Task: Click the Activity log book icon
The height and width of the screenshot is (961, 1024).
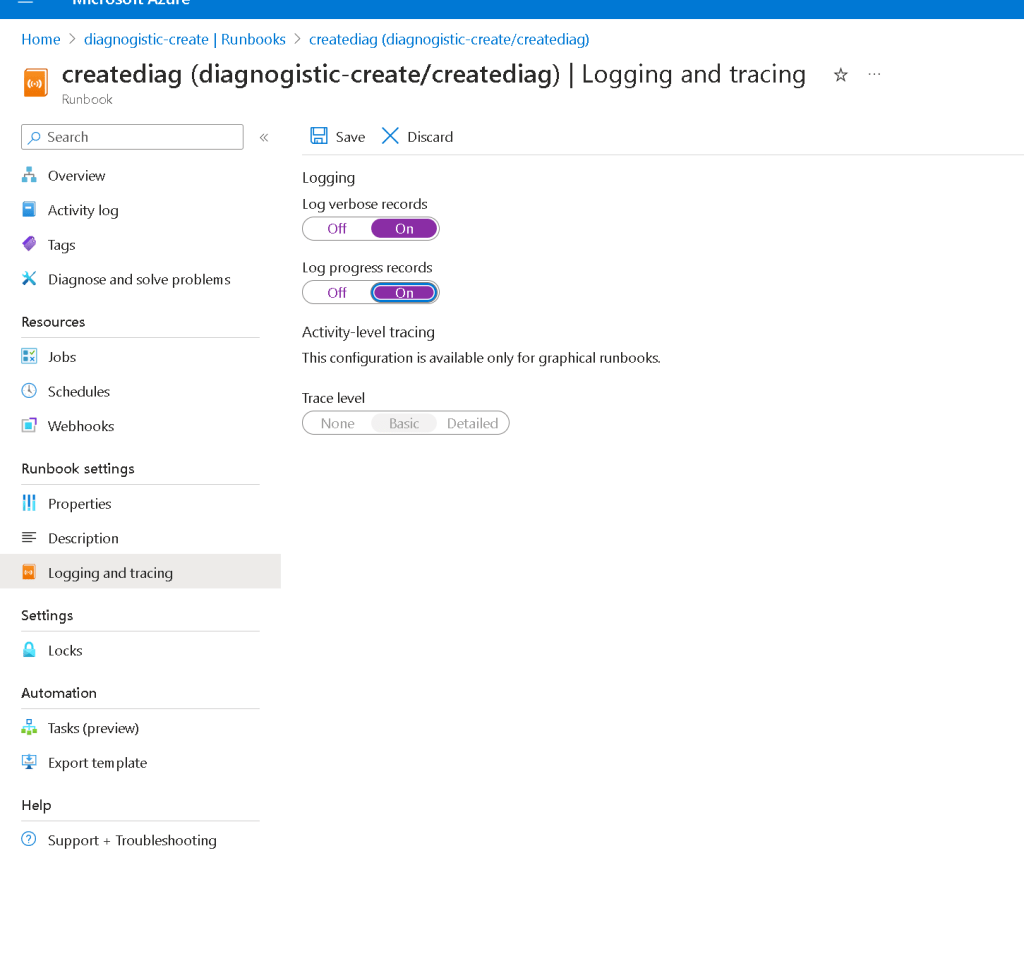Action: tap(29, 210)
